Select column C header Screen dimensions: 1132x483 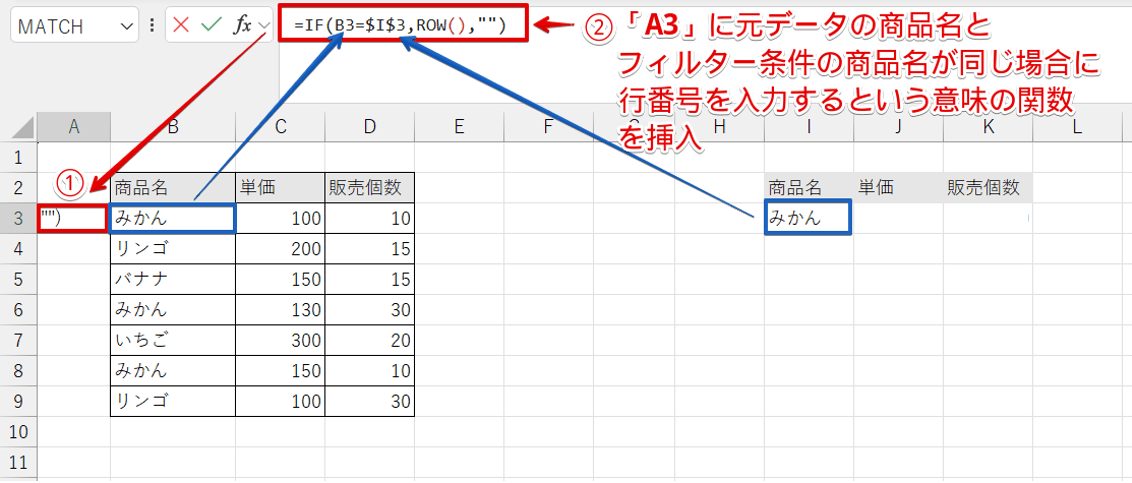280,127
